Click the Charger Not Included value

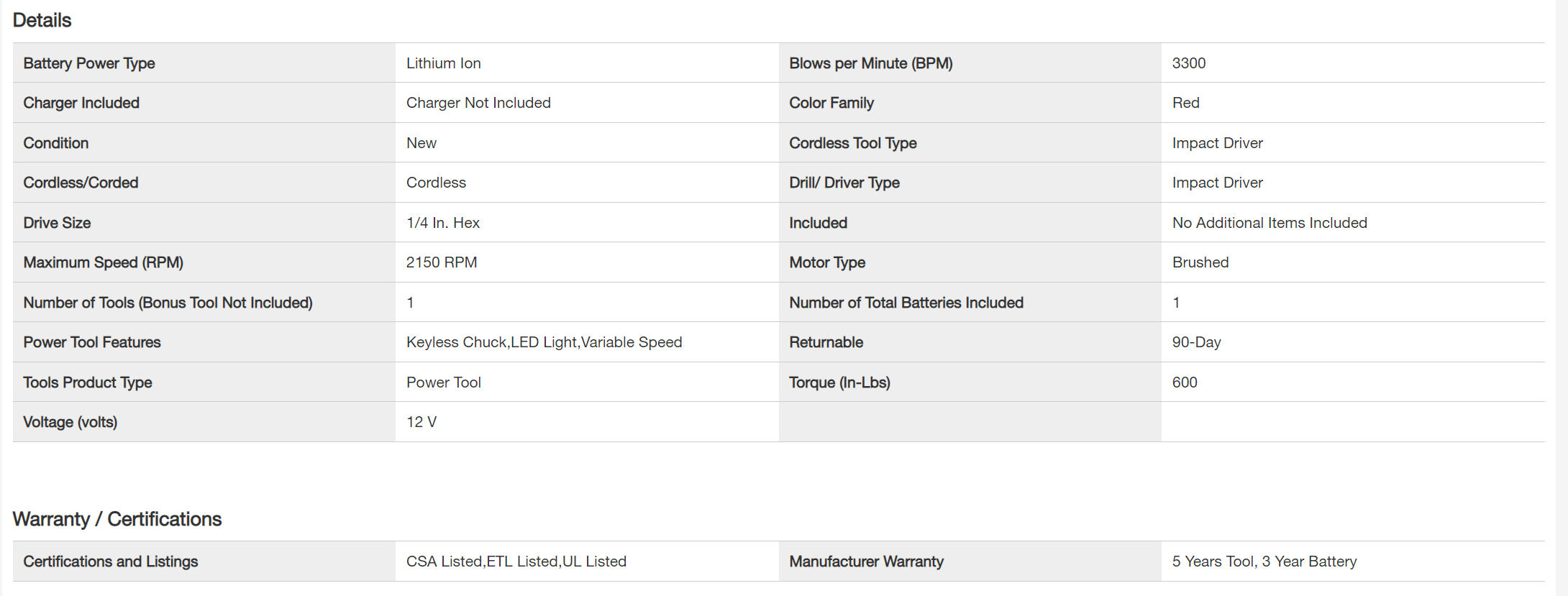point(478,103)
